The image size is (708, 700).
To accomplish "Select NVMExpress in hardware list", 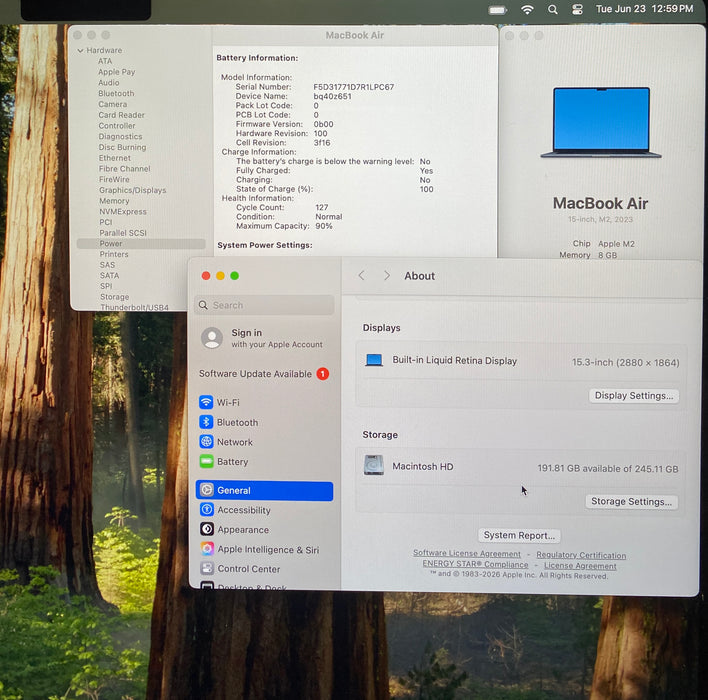I will tap(123, 212).
